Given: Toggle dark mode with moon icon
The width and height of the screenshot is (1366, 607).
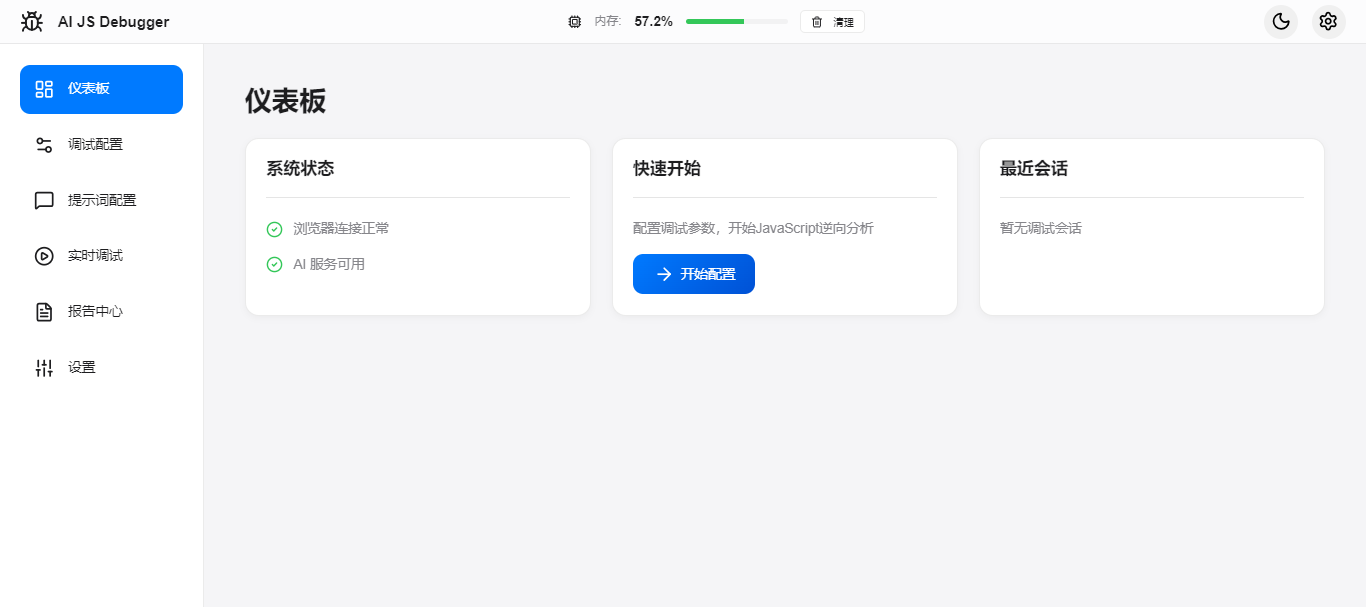Looking at the screenshot, I should pos(1280,21).
